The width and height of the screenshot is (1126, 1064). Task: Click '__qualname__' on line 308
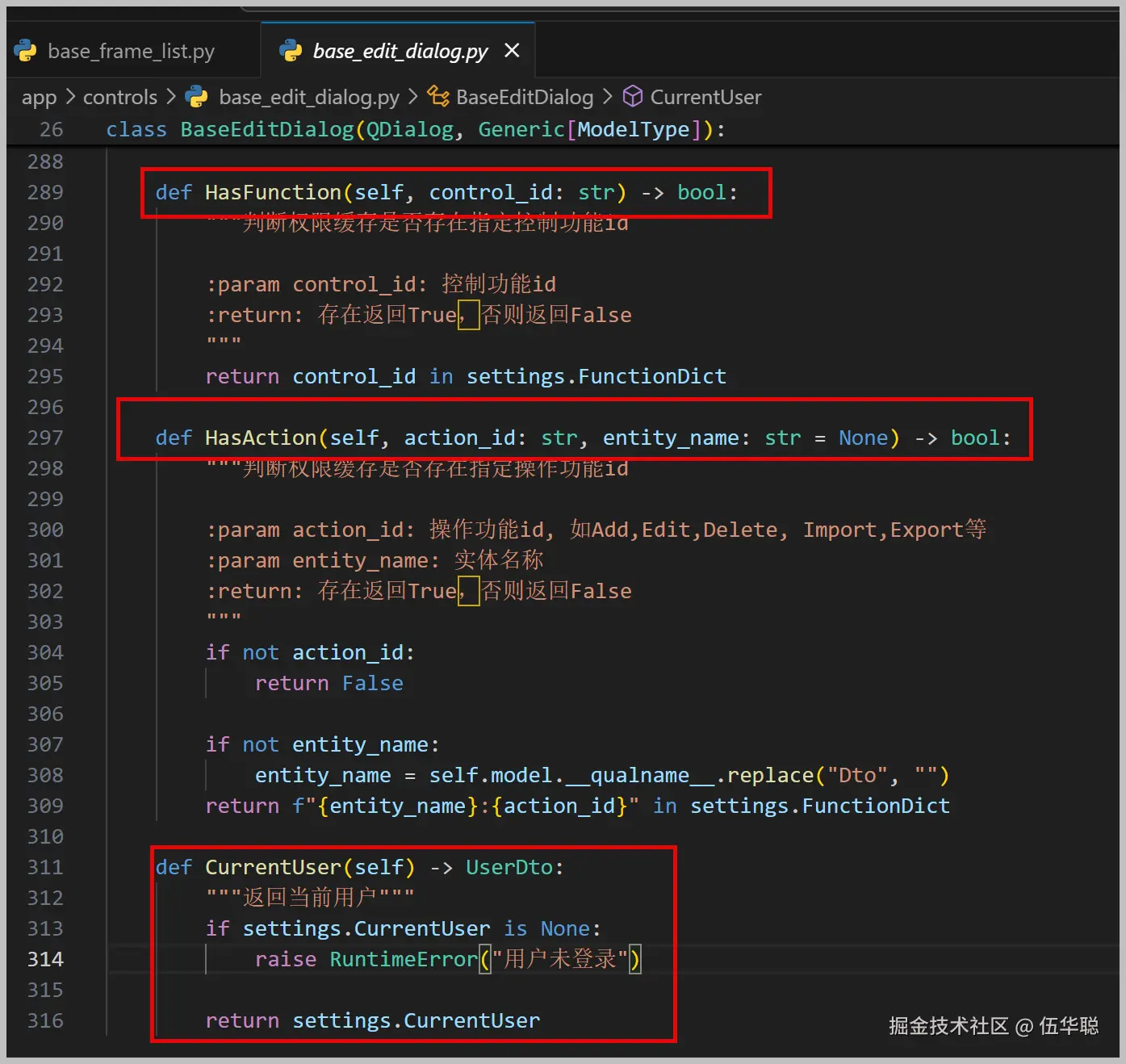click(640, 775)
